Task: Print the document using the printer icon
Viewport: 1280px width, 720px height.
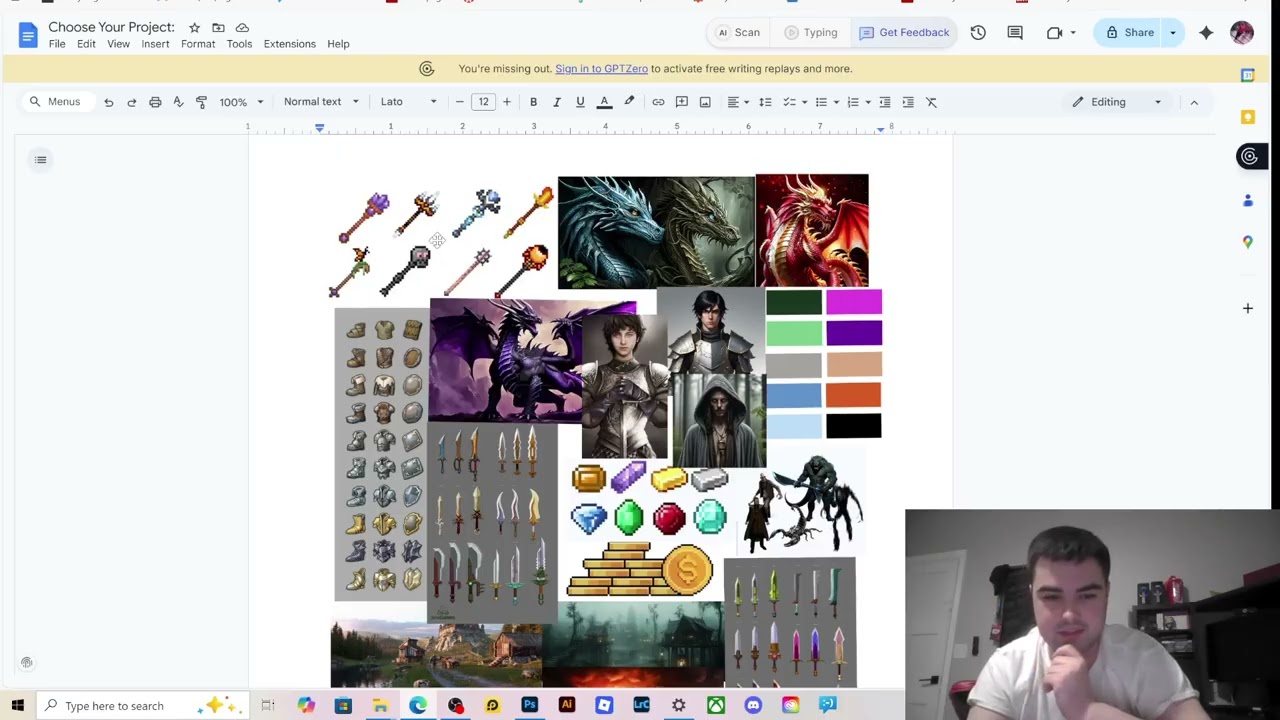Action: point(155,102)
